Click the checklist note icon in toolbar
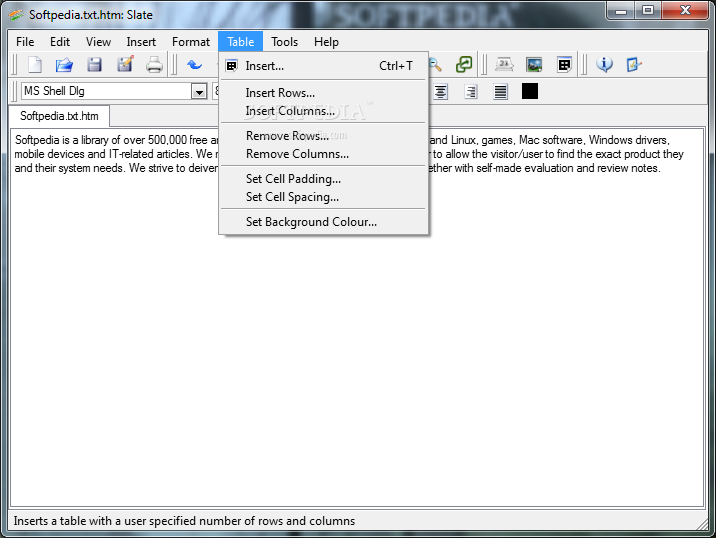This screenshot has width=716, height=538. click(x=634, y=65)
